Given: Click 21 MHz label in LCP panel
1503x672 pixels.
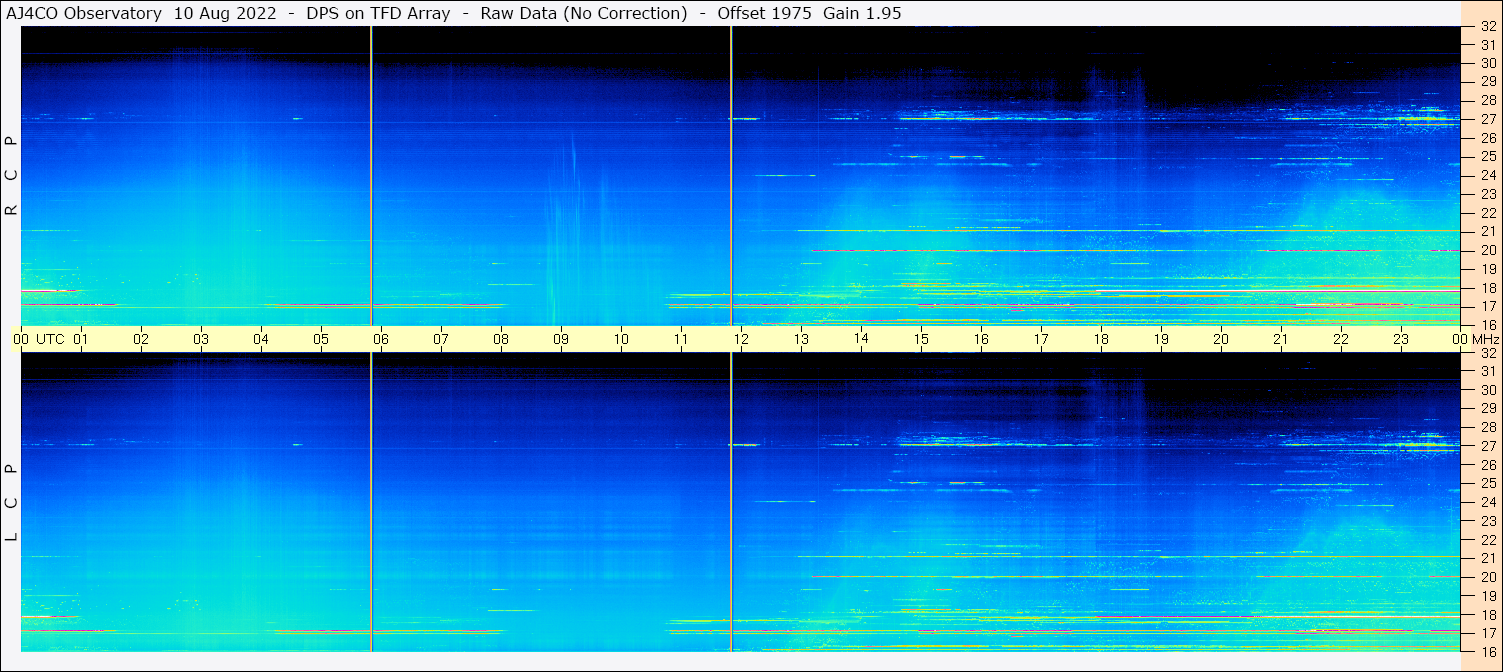Looking at the screenshot, I should (x=1487, y=558).
